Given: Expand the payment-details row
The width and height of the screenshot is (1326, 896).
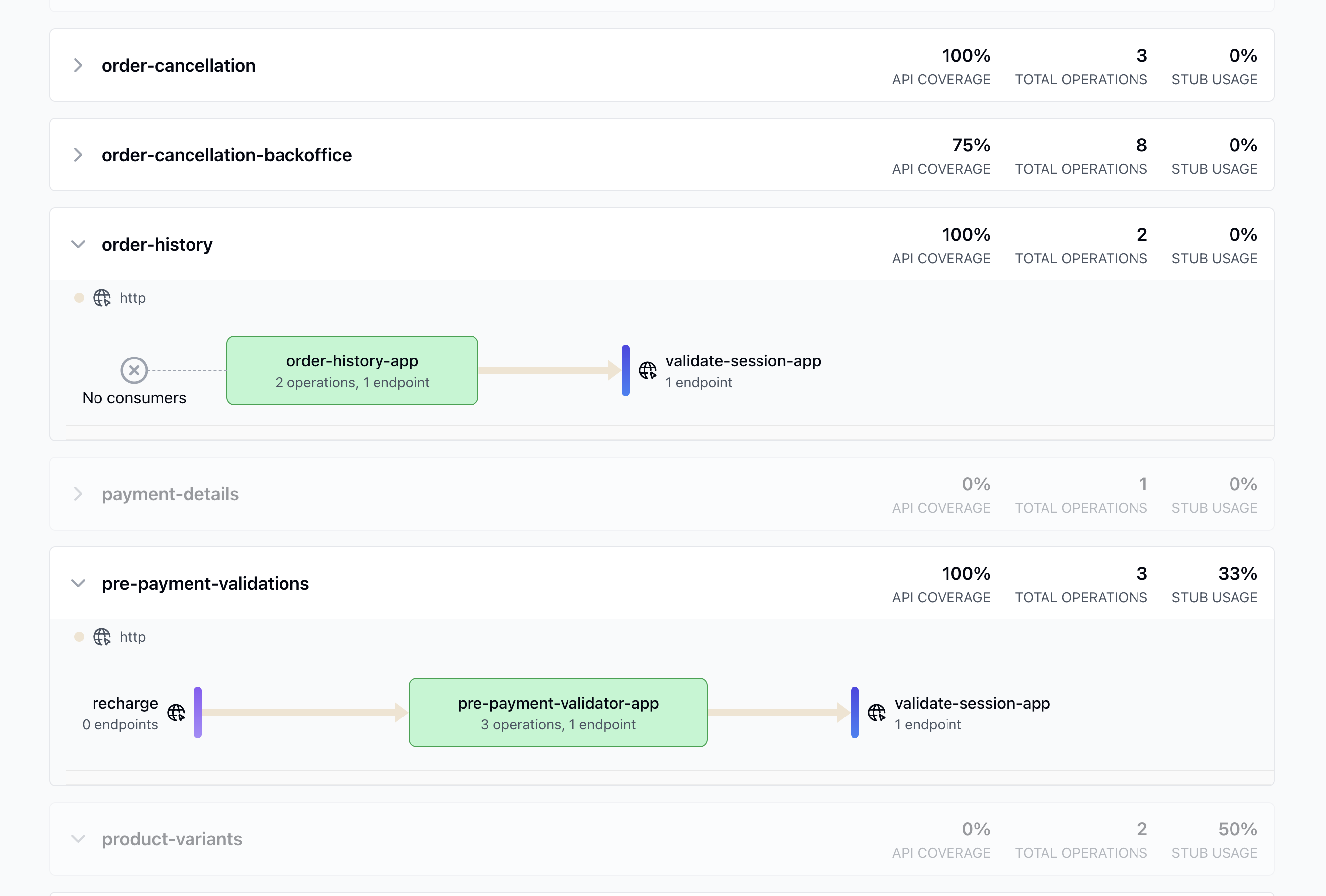Looking at the screenshot, I should coord(78,494).
